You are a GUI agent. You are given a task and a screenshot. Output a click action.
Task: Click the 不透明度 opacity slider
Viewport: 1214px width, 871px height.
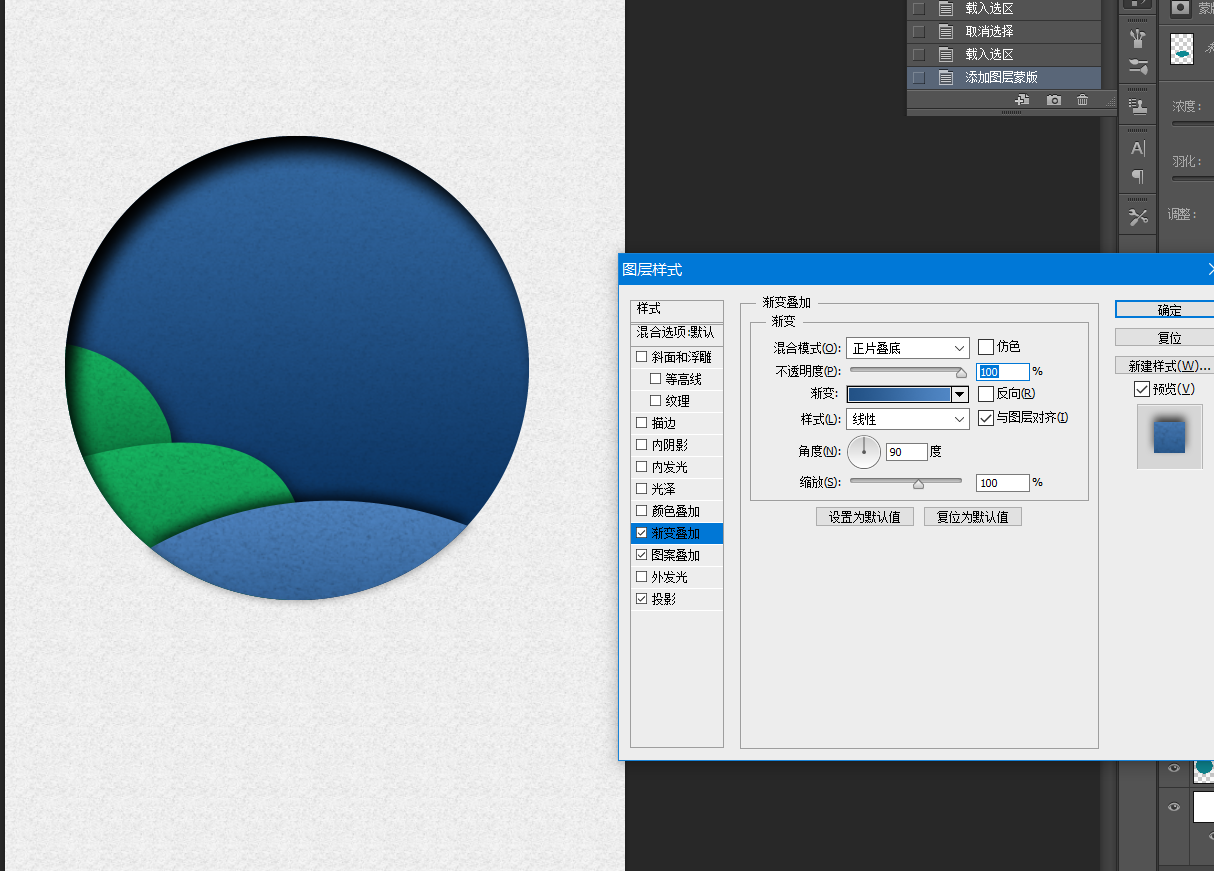click(x=906, y=371)
